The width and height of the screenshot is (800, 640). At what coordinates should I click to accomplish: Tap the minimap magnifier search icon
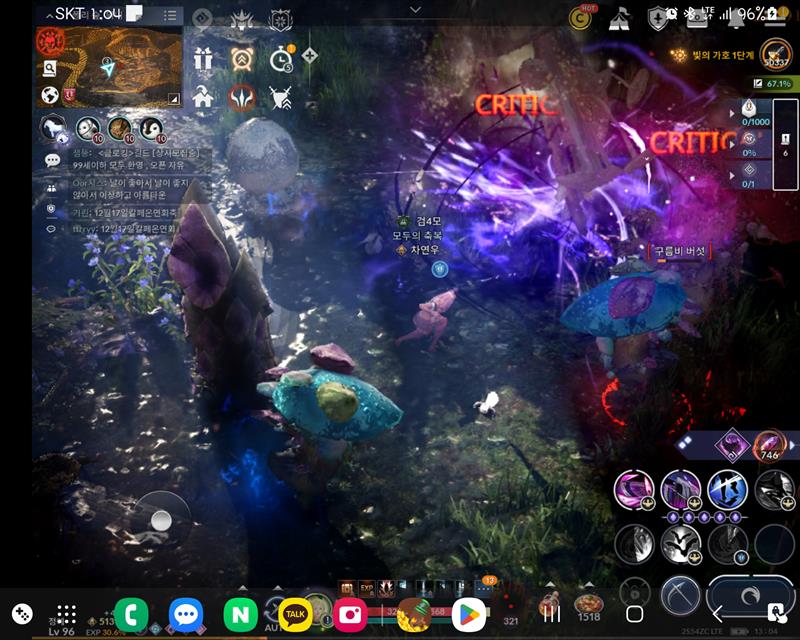[x=49, y=68]
